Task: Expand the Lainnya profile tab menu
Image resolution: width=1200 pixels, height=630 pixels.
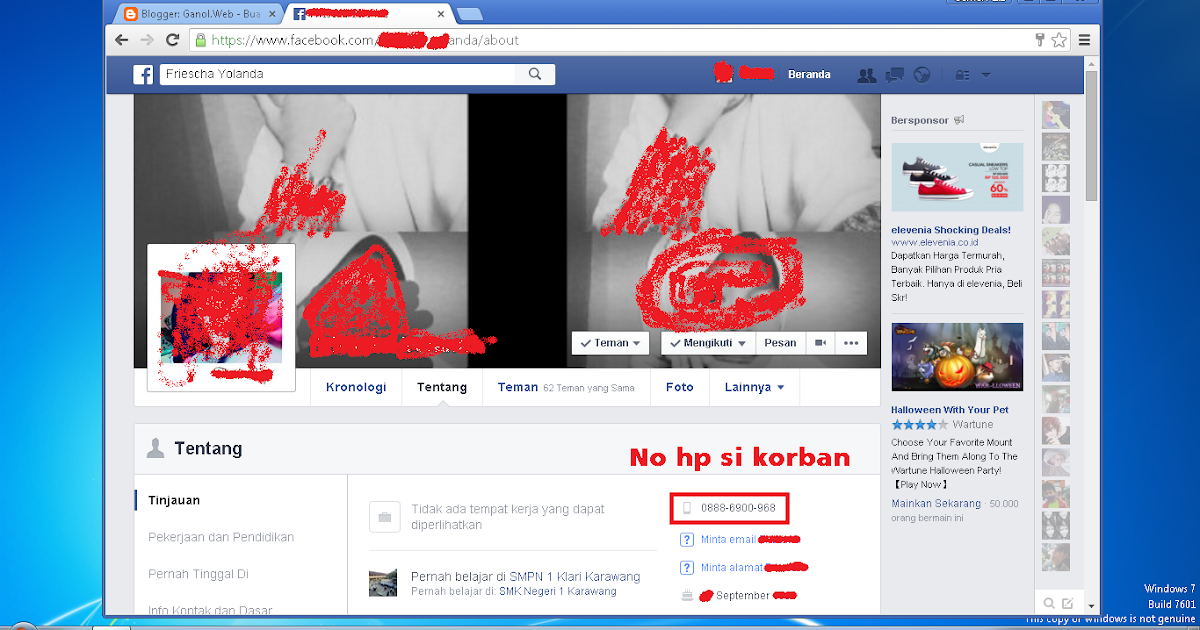Action: (754, 387)
